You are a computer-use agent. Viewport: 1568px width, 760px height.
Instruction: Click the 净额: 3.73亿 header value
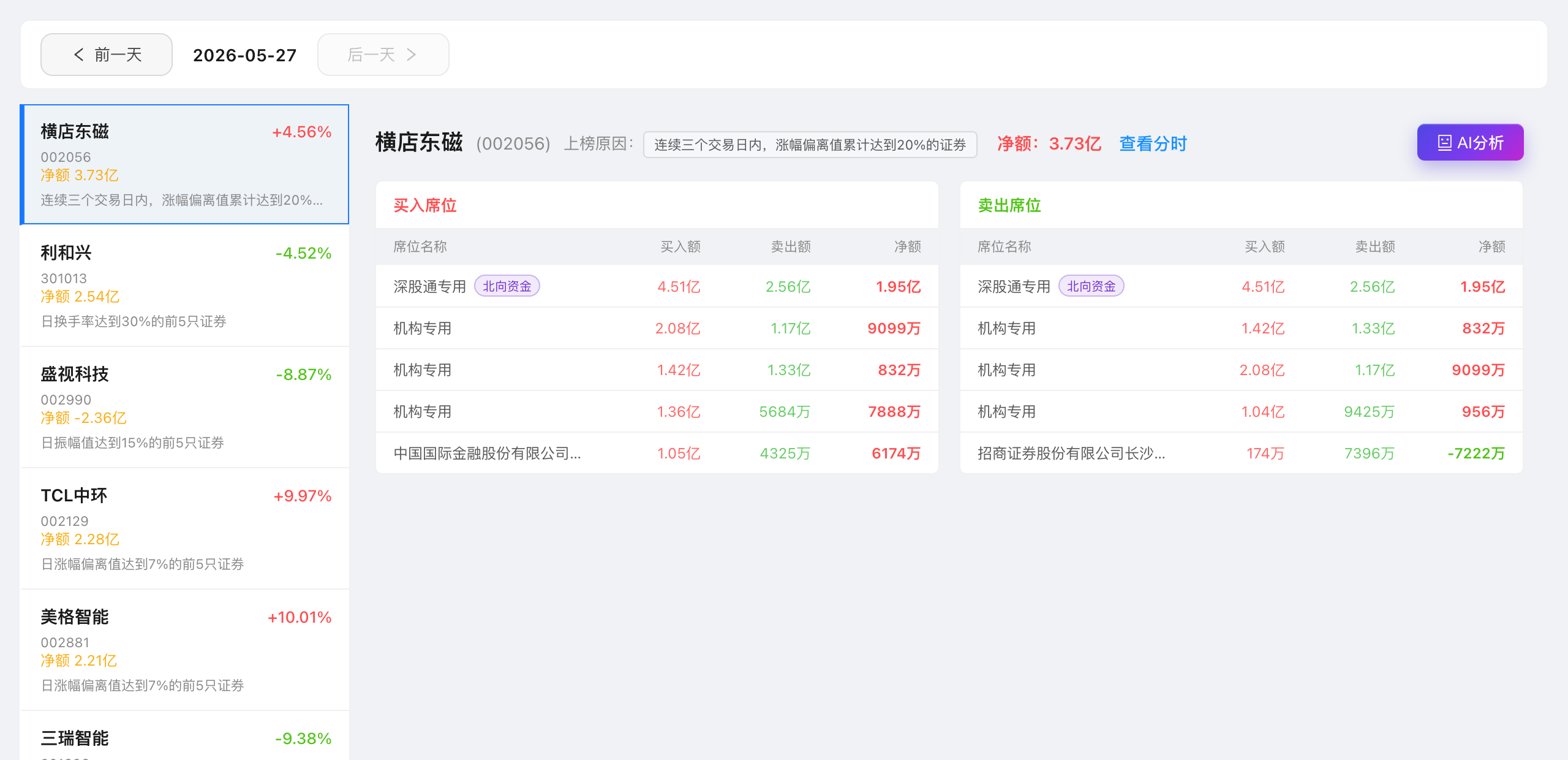[x=1049, y=144]
